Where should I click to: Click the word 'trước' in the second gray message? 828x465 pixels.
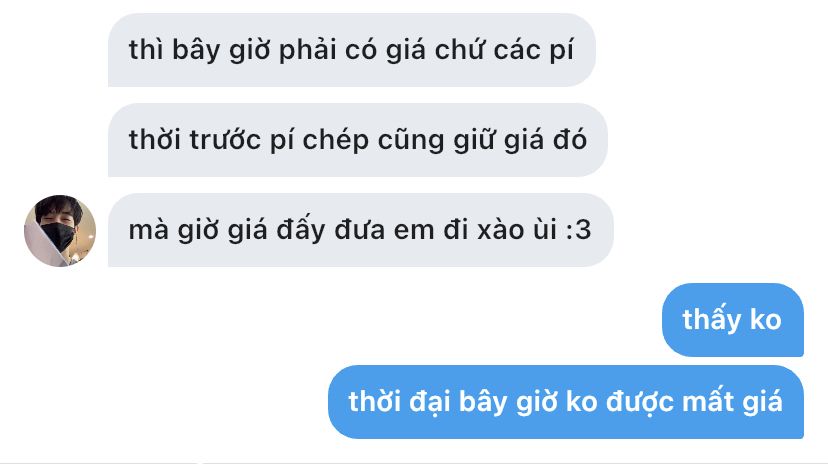tap(225, 140)
